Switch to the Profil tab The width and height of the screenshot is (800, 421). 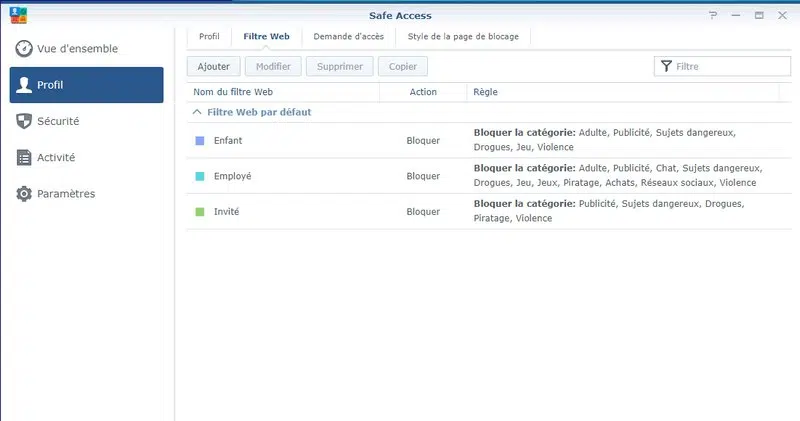209,36
